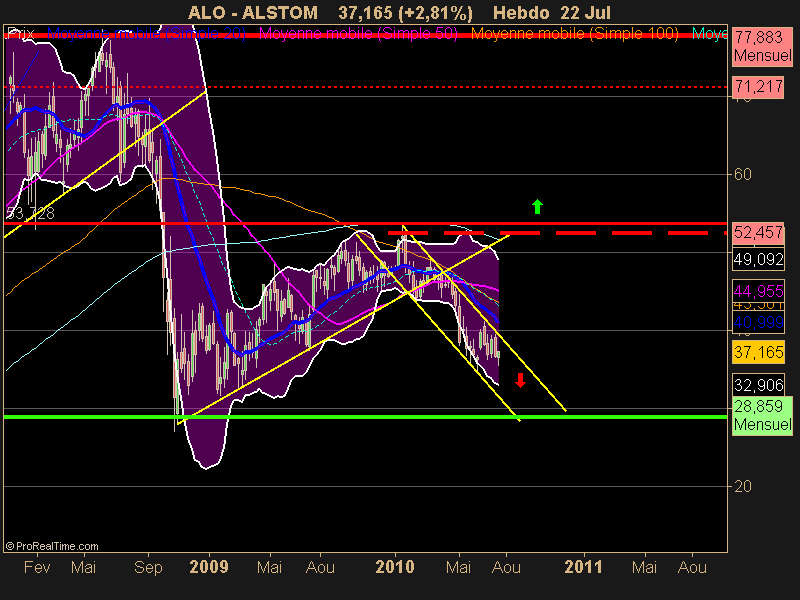The image size is (800, 600).
Task: Click the green up arrow marker
Action: [537, 207]
